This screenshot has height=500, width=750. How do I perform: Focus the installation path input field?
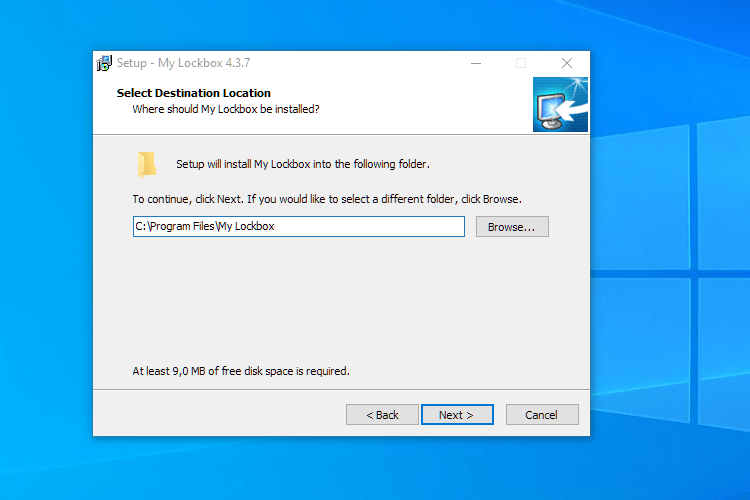[x=298, y=226]
